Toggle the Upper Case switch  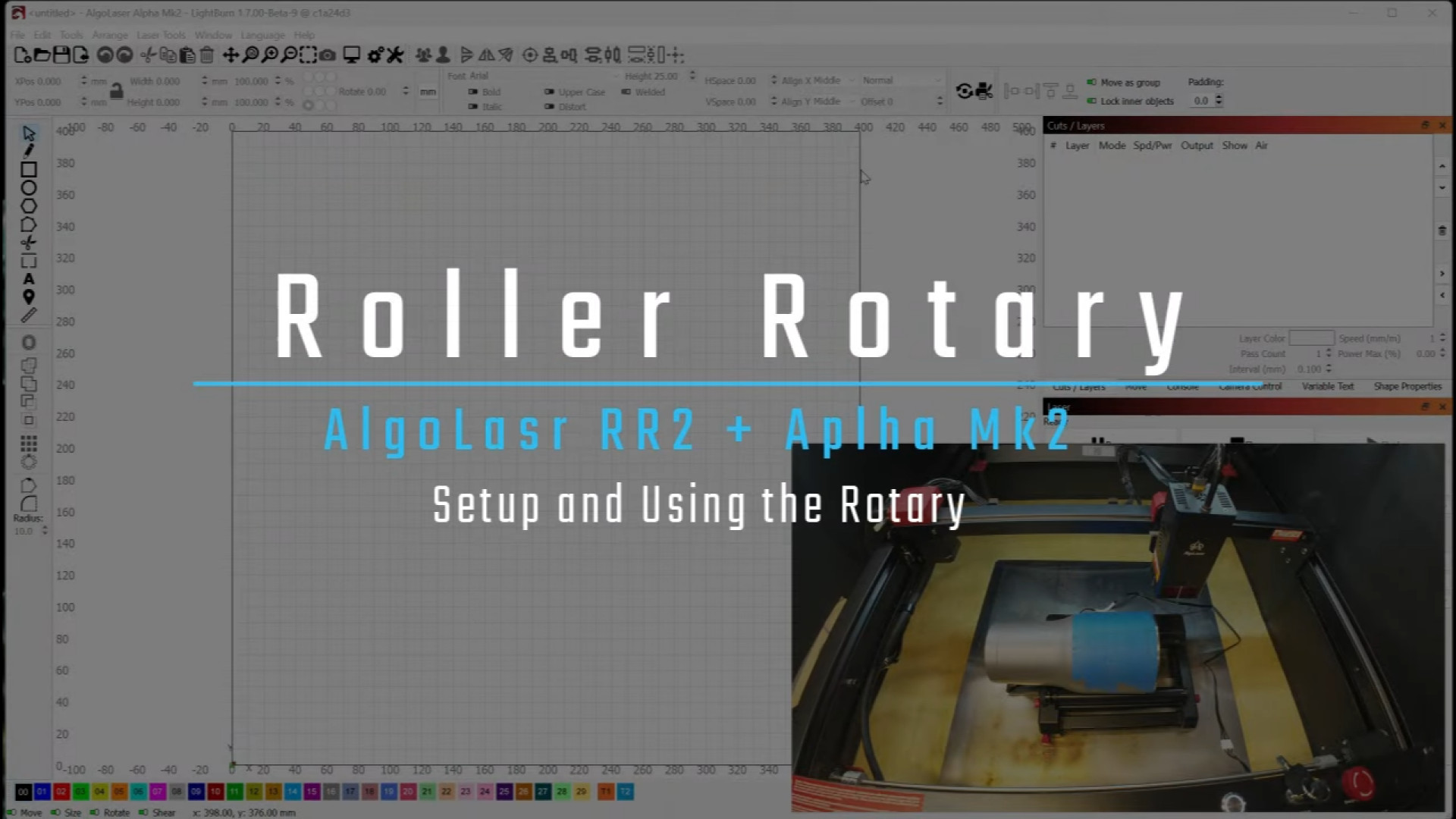549,92
